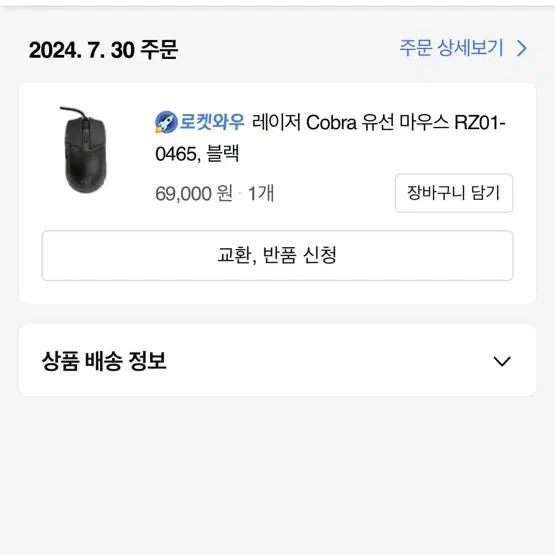
Task: Tap the 장바구니 담기 button
Action: point(454,193)
